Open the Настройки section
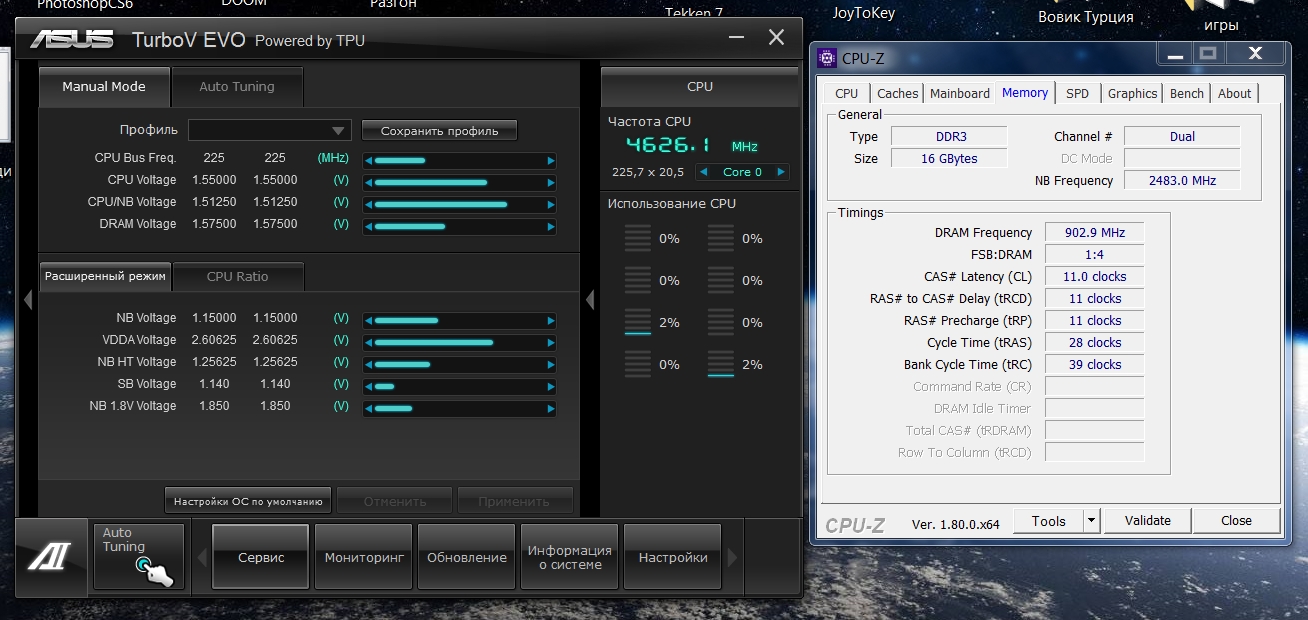1308x620 pixels. tap(673, 557)
